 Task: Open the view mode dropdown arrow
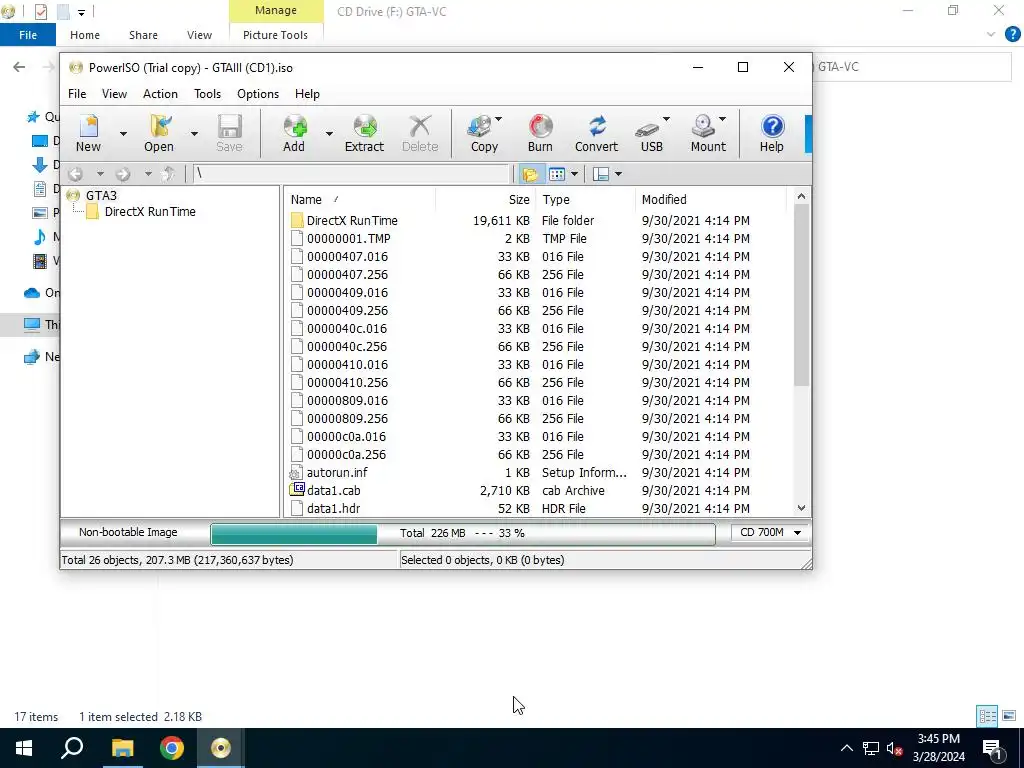(x=574, y=174)
